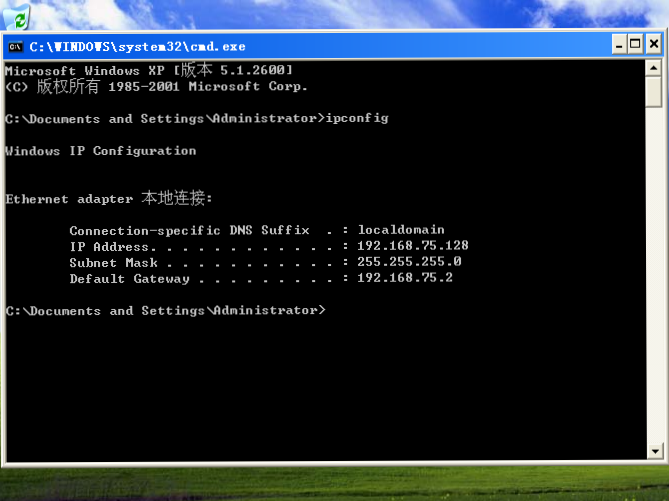Click the IP address 192.168.75.128
The width and height of the screenshot is (669, 501).
(413, 245)
